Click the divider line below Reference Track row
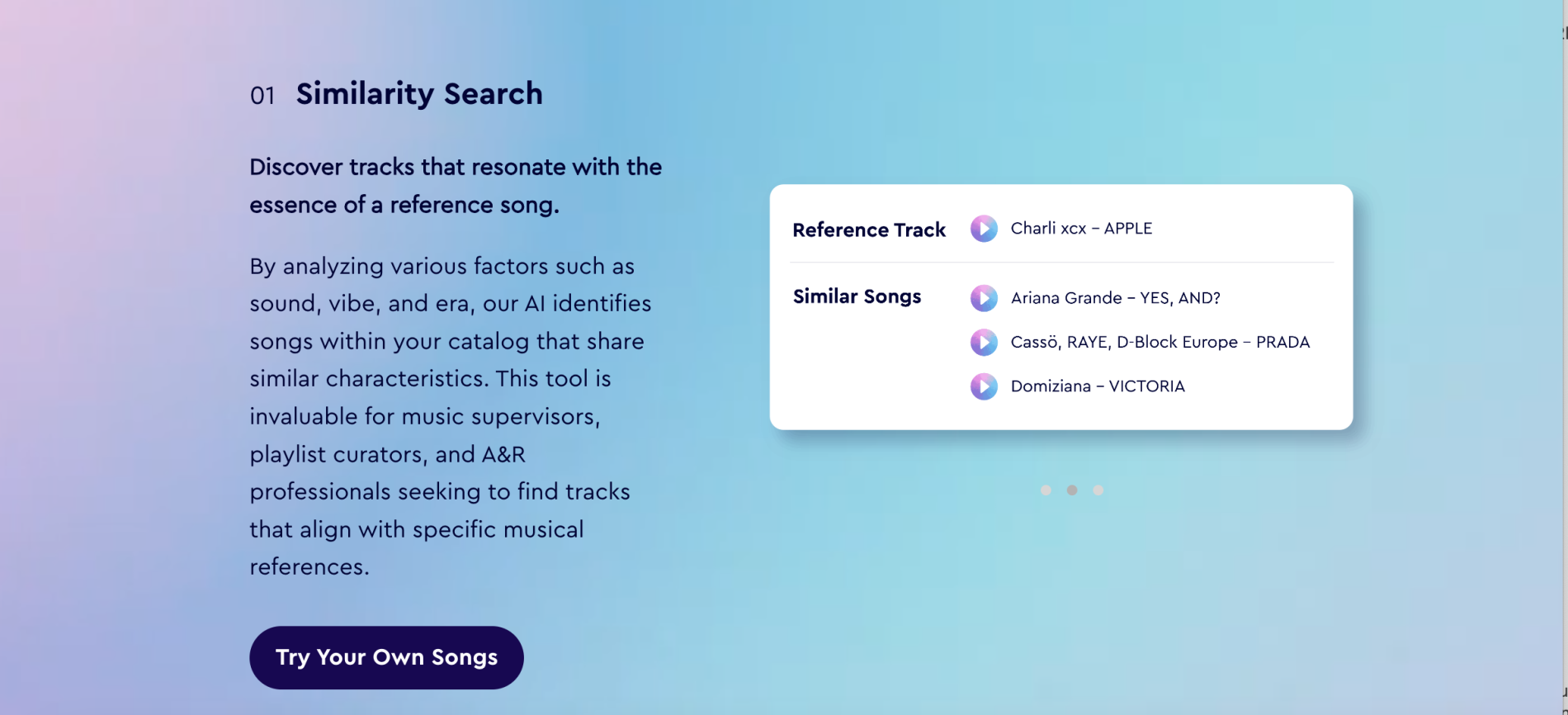This screenshot has width=1568, height=715. coord(1061,263)
